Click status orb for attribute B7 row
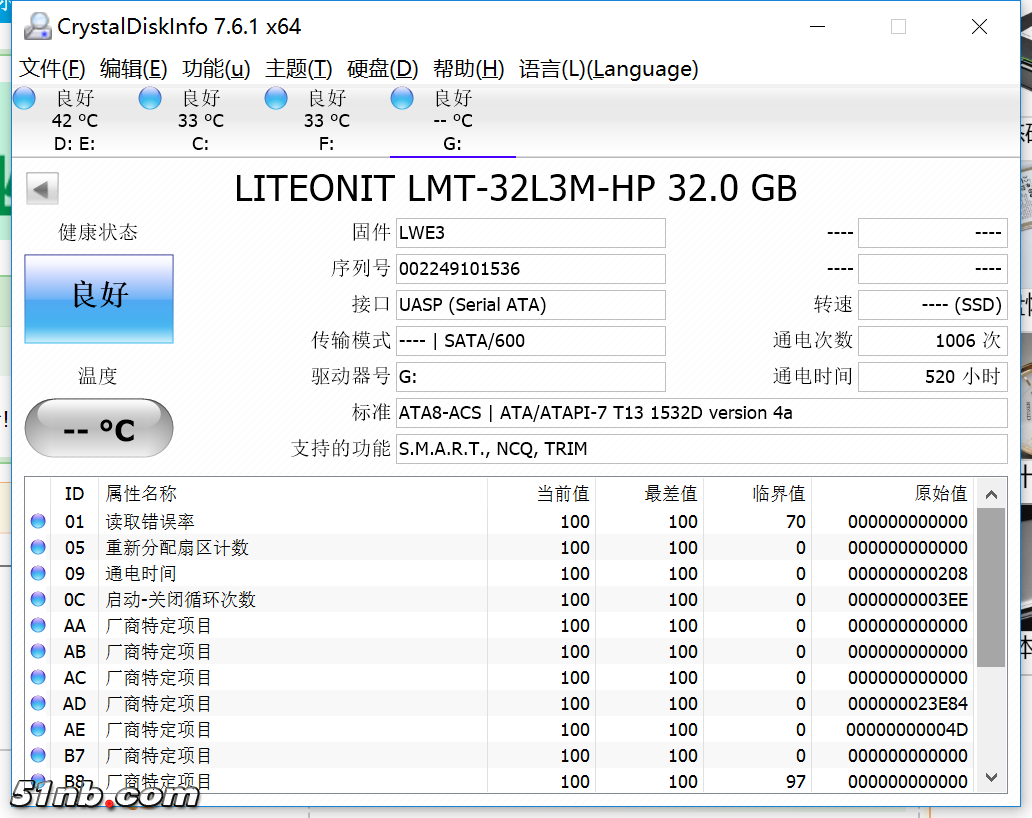The height and width of the screenshot is (818, 1032). coord(38,755)
